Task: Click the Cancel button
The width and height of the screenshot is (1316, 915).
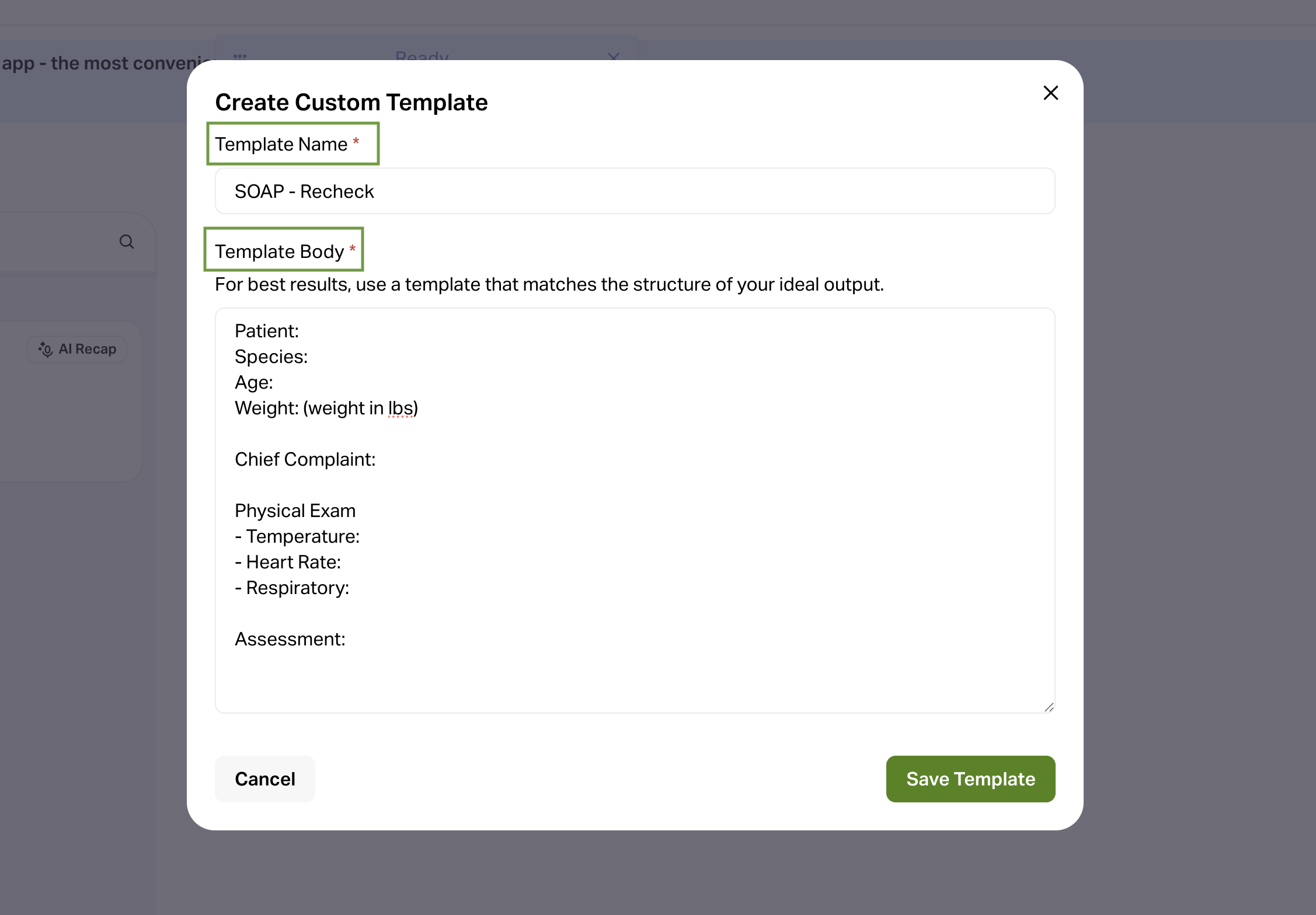Action: click(x=265, y=779)
